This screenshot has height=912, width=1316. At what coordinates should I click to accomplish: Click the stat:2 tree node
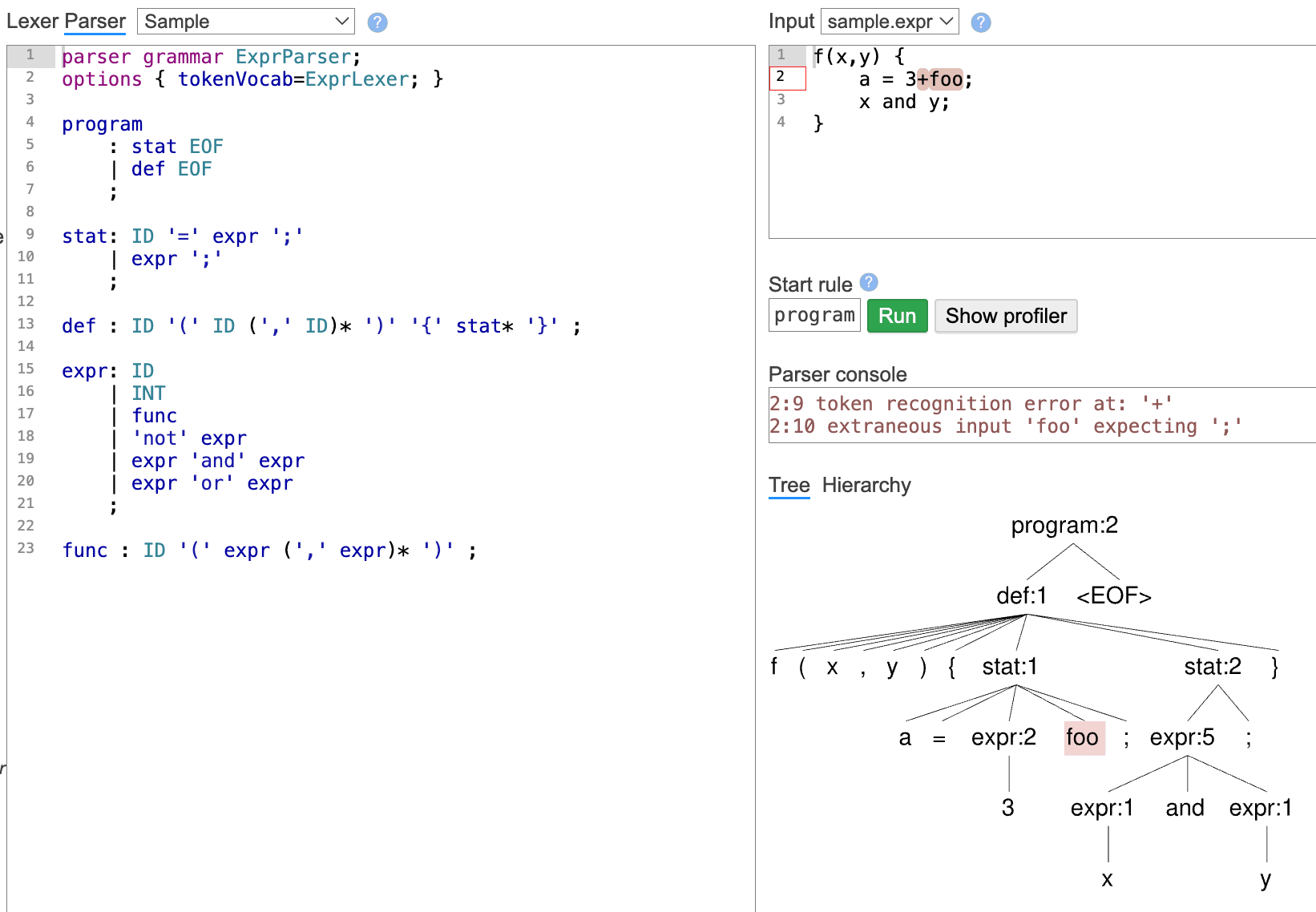pyautogui.click(x=1213, y=667)
